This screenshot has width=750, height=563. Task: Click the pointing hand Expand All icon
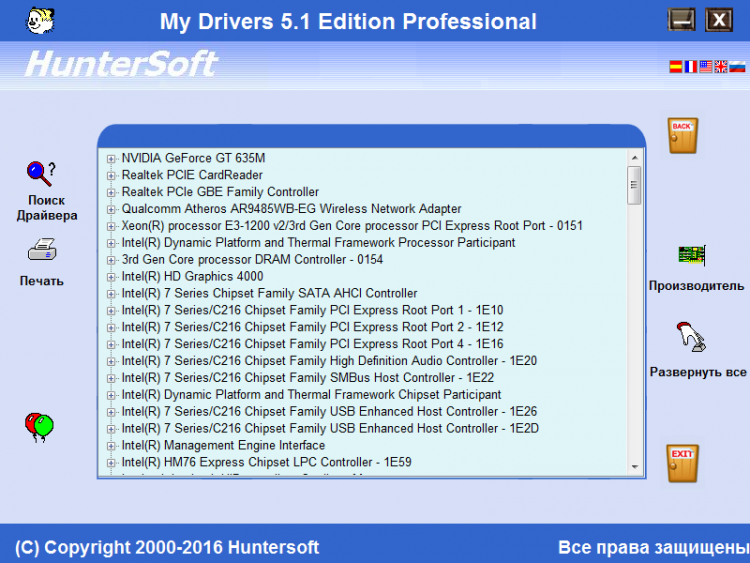coord(691,337)
